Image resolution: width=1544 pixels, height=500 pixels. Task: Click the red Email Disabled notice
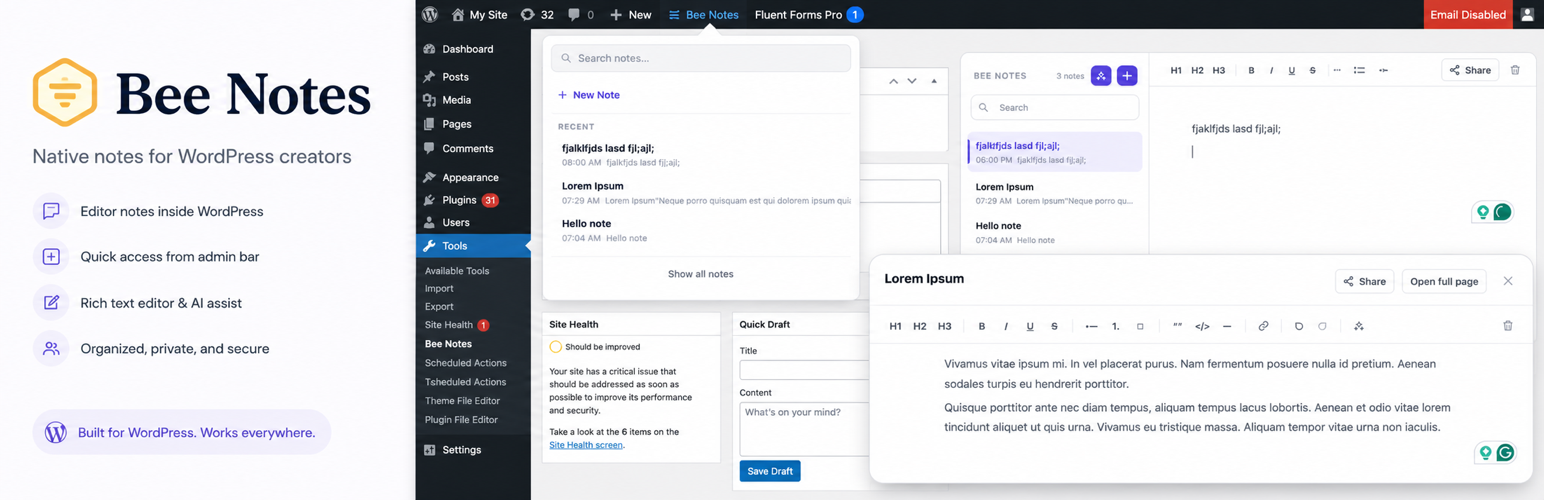point(1468,15)
